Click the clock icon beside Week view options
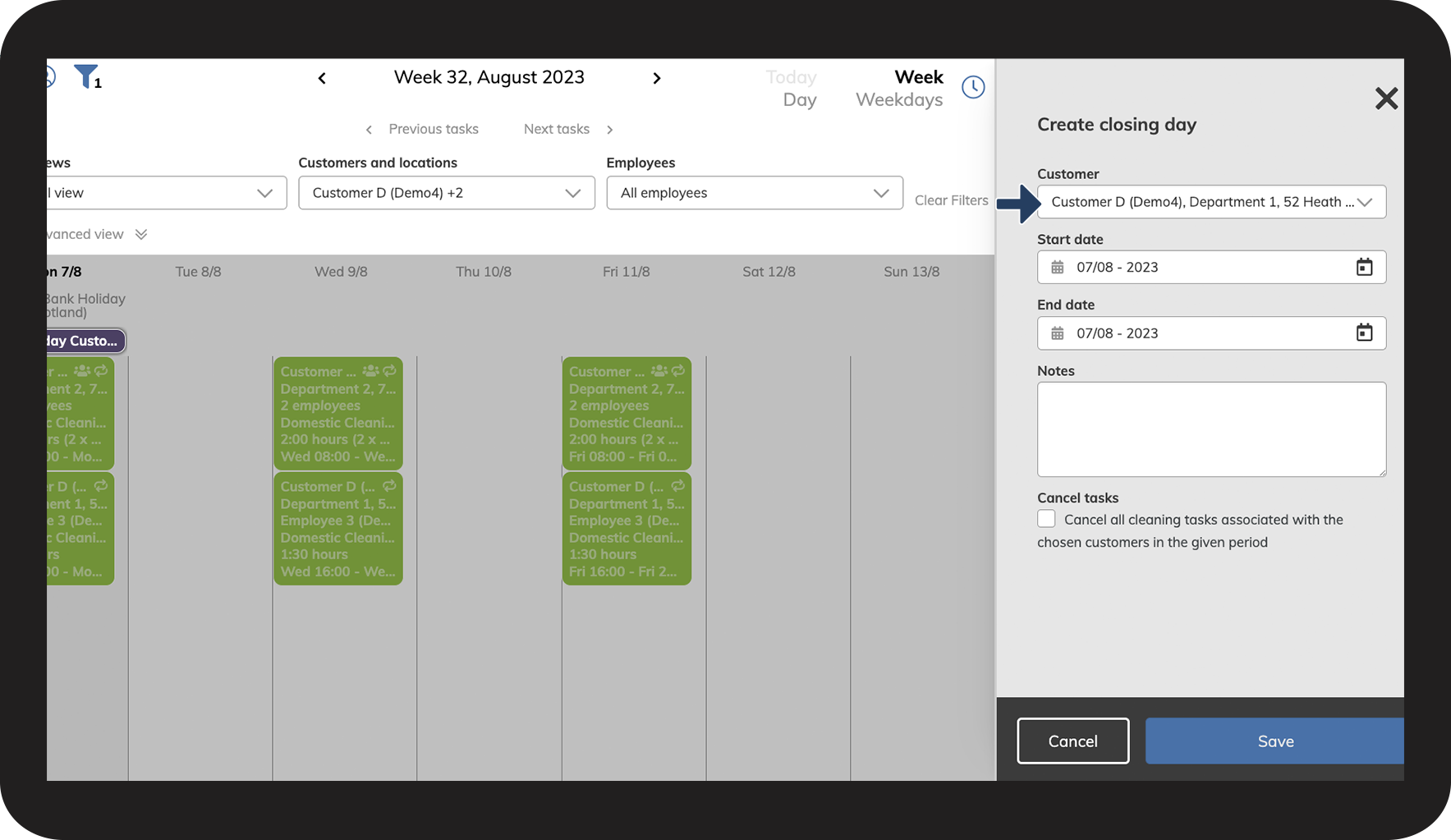The width and height of the screenshot is (1451, 840). pyautogui.click(x=973, y=87)
